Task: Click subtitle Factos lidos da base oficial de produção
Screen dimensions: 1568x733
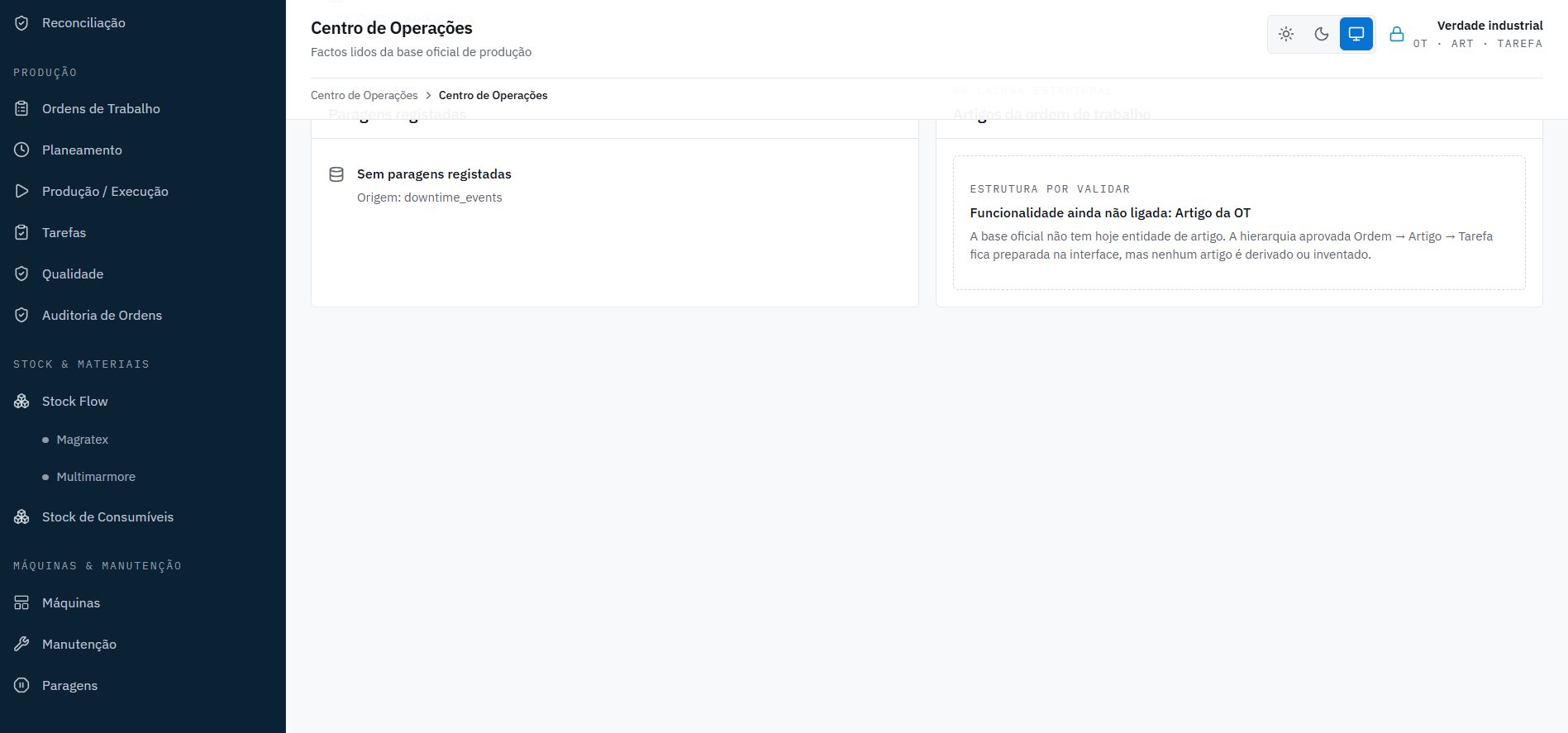Action: (422, 52)
